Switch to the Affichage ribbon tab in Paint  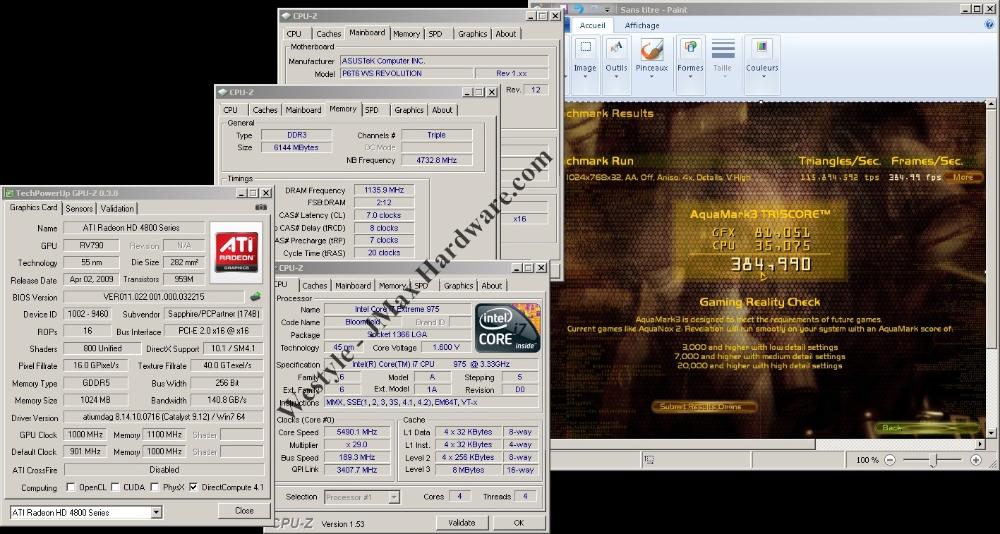pyautogui.click(x=642, y=26)
